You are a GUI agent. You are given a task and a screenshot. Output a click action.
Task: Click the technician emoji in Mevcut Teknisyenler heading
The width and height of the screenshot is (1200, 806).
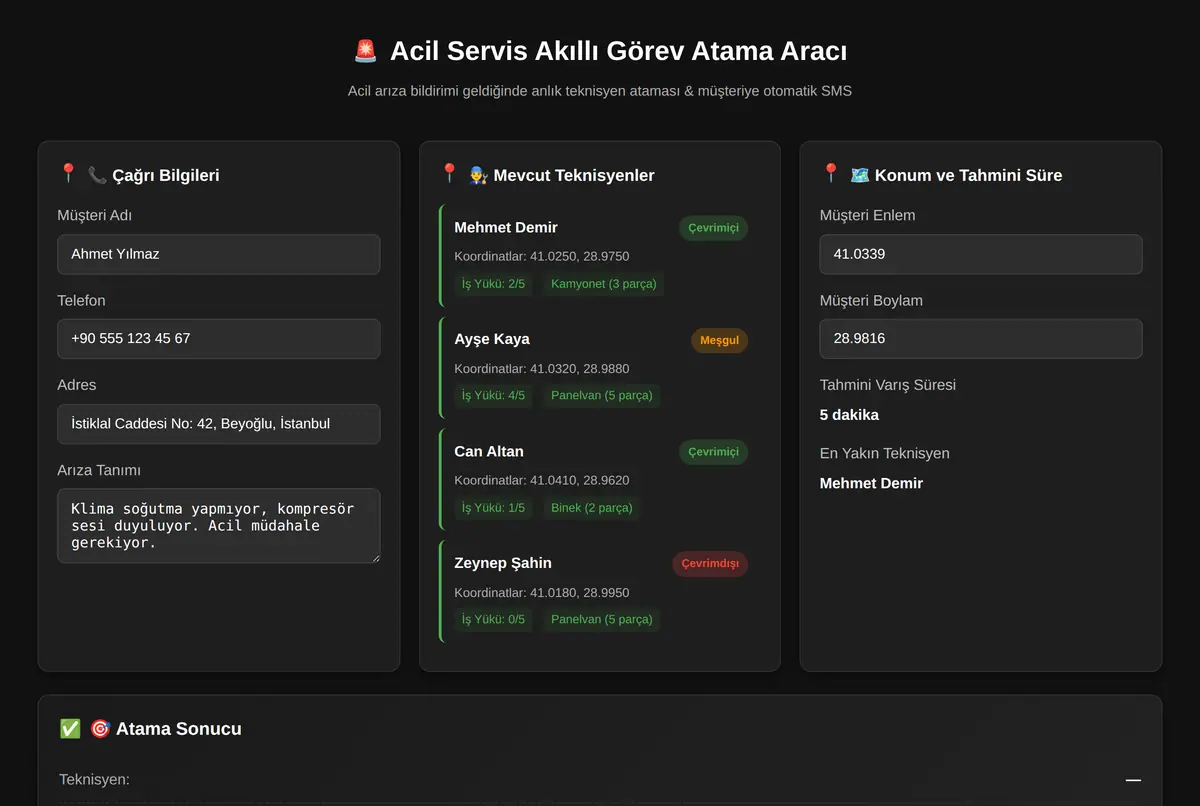(x=478, y=175)
